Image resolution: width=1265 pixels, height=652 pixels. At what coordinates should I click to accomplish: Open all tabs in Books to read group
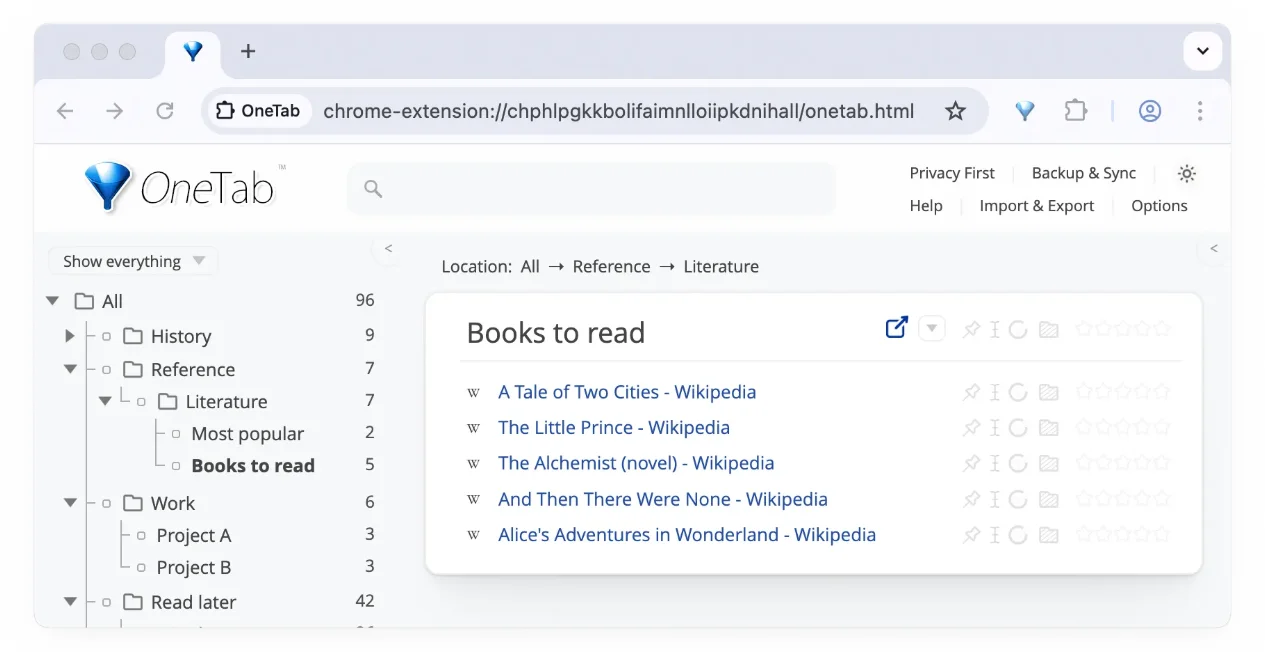pos(896,328)
